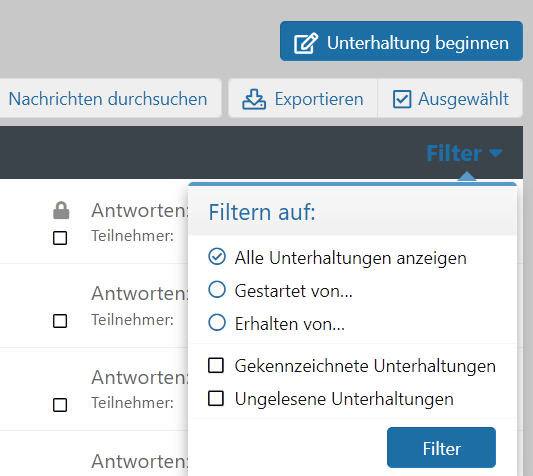533x476 pixels.
Task: Apply filters with the blue Filter button
Action: [441, 448]
